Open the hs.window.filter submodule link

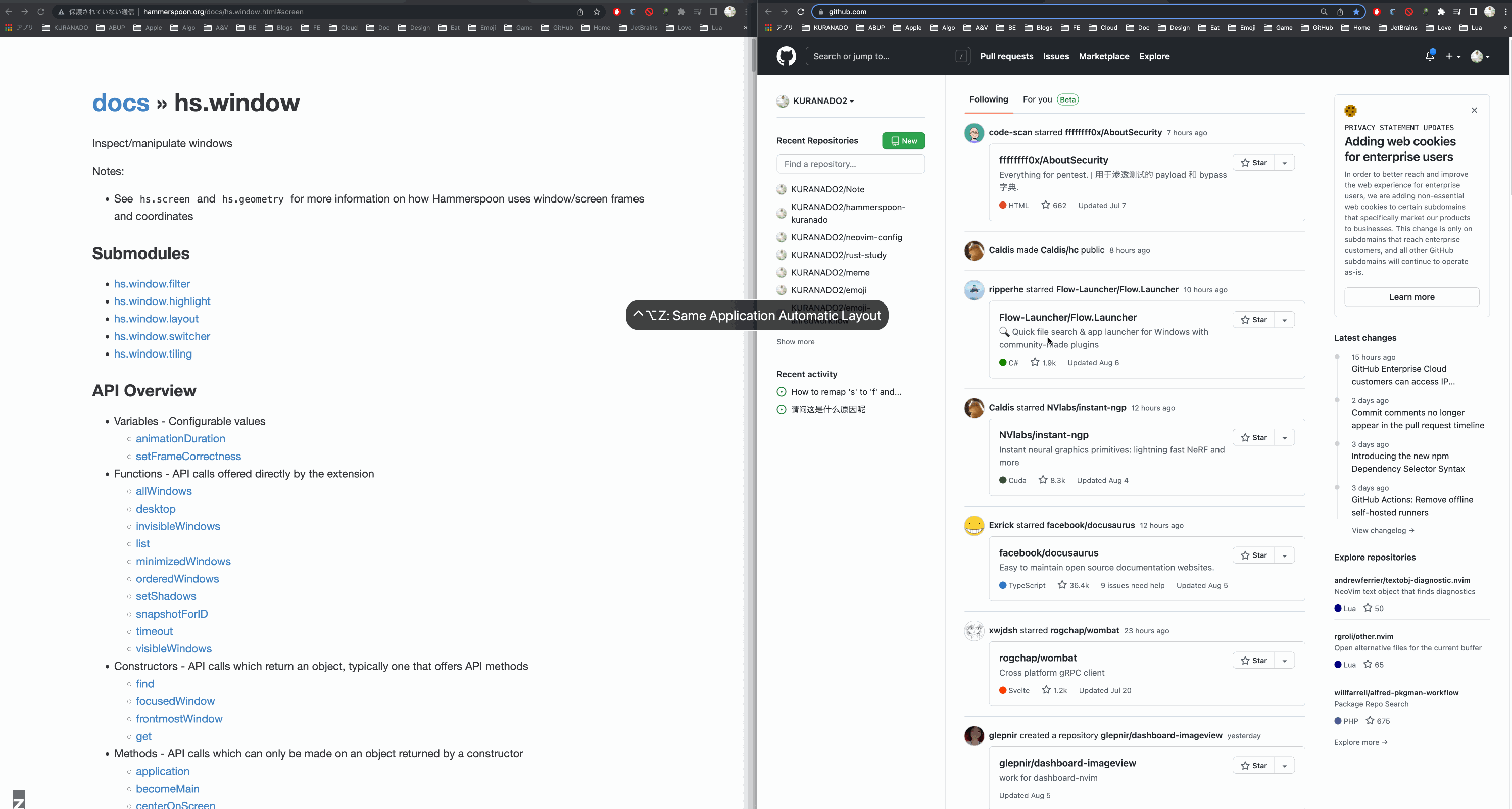coord(152,284)
